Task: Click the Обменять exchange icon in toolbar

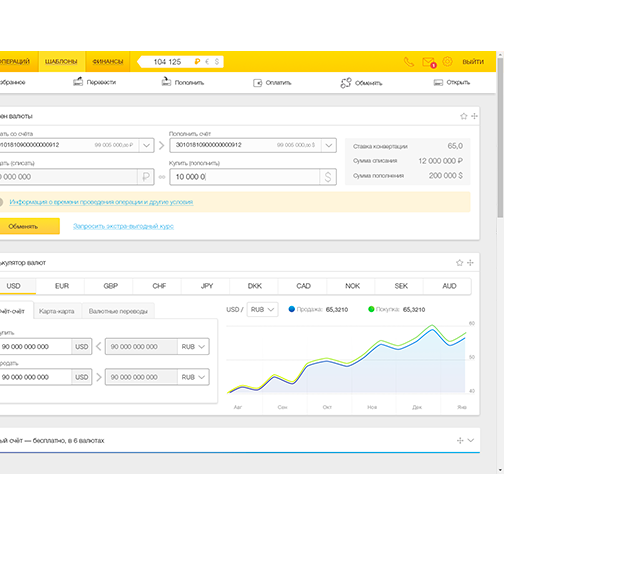Action: pos(346,82)
